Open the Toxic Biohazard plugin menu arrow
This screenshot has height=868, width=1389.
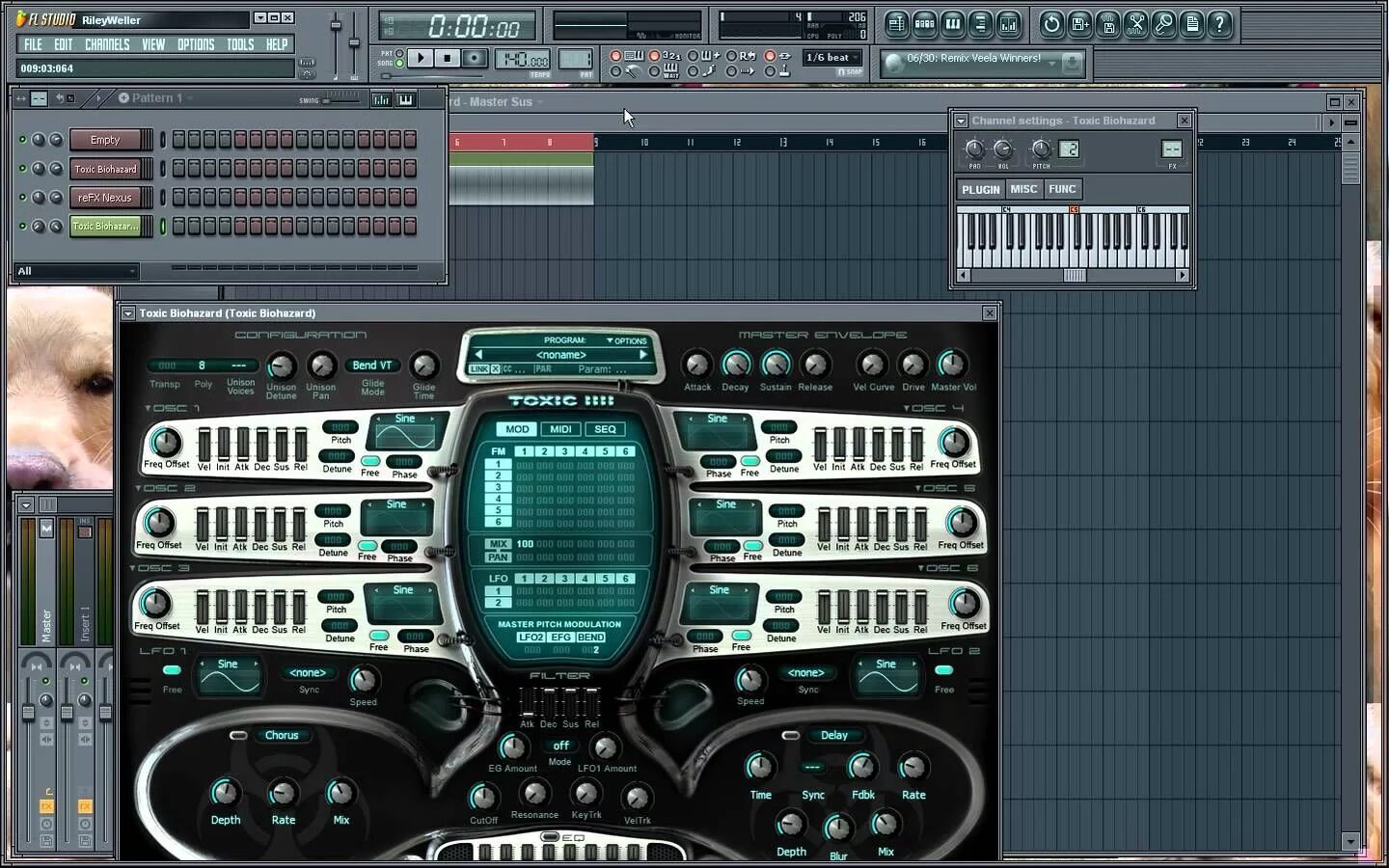127,313
